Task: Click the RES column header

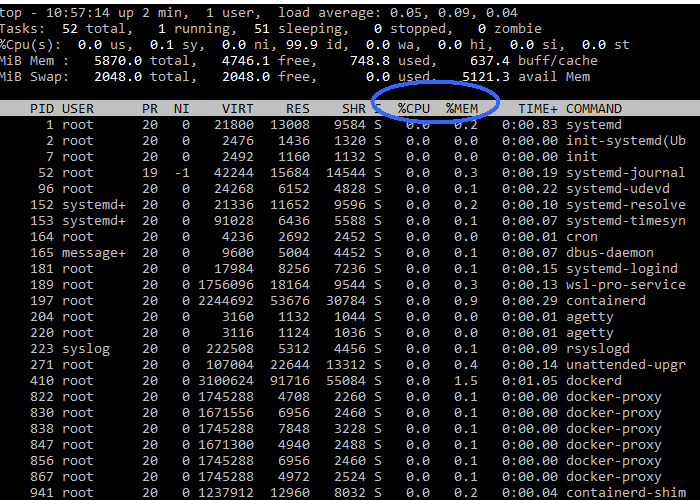Action: [x=298, y=108]
